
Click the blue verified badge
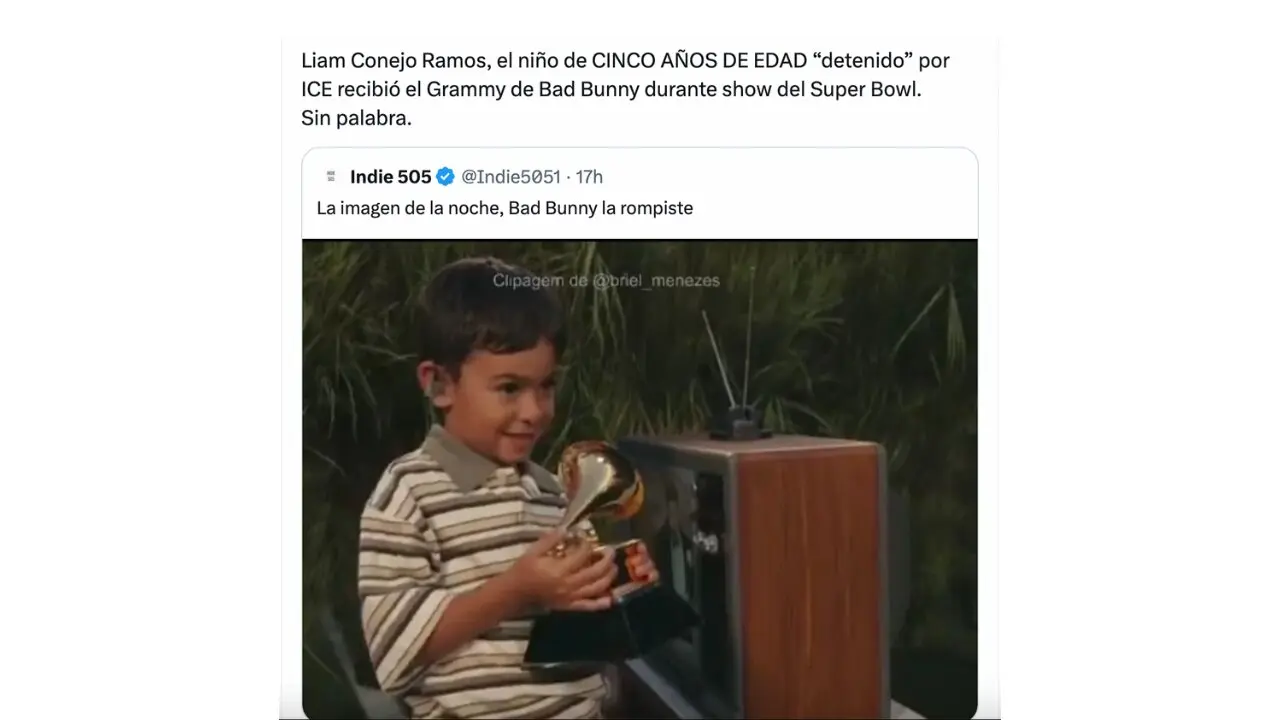tap(446, 177)
